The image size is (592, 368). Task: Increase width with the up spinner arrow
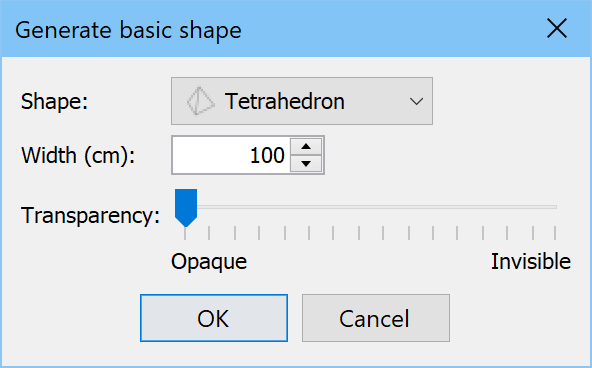(306, 147)
